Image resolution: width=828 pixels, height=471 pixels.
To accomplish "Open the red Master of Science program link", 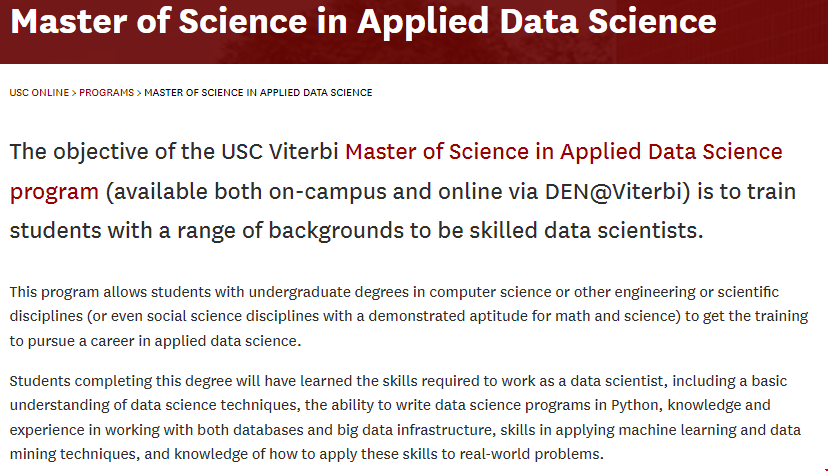I will tap(564, 152).
